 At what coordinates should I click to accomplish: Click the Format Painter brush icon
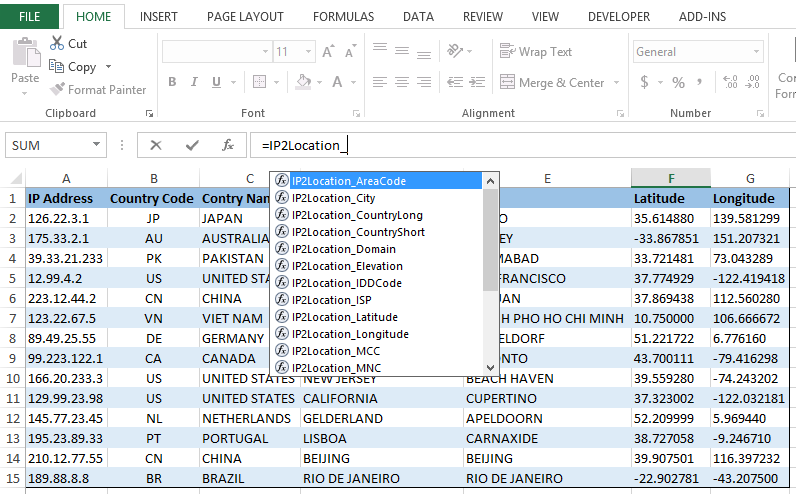tap(57, 90)
